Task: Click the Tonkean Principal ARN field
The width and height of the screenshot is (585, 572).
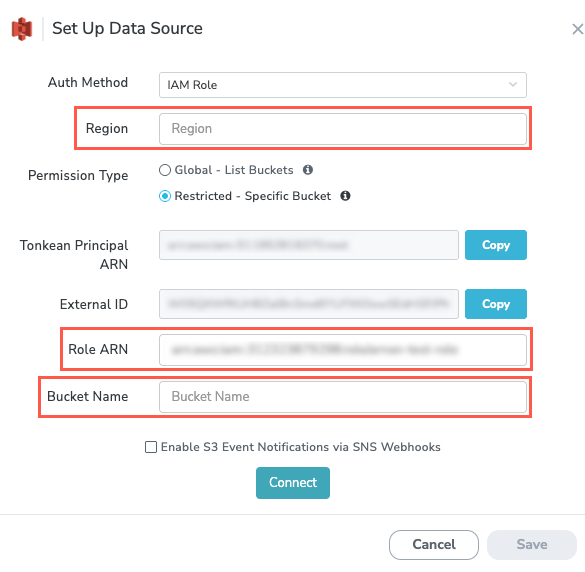Action: tap(309, 245)
